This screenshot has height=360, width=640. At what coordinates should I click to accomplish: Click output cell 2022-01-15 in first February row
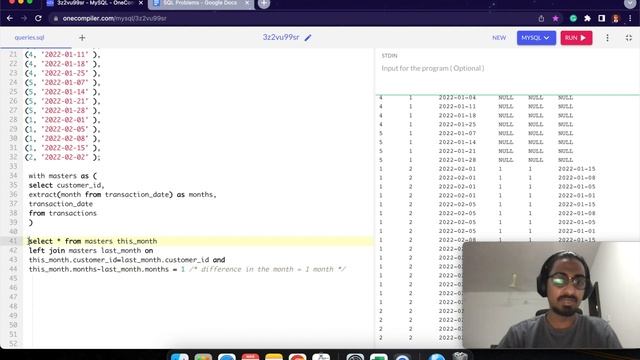click(576, 169)
